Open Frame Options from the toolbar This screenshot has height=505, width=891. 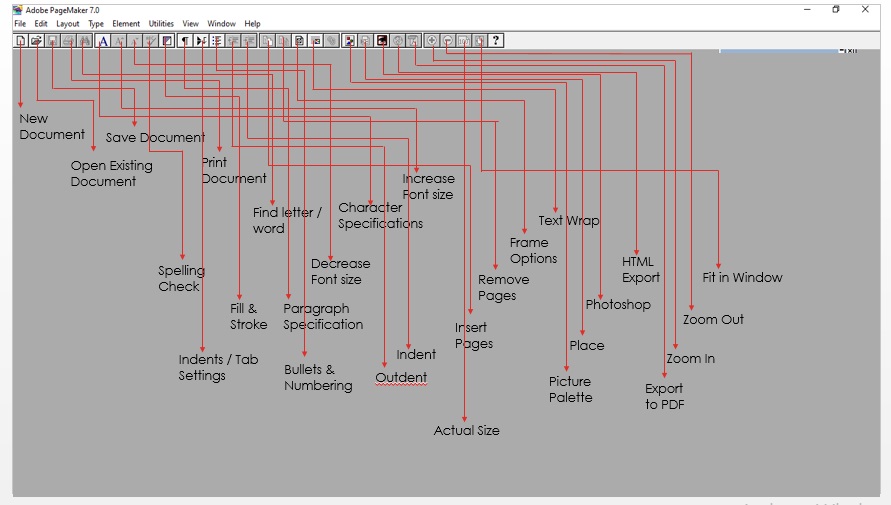[x=298, y=41]
